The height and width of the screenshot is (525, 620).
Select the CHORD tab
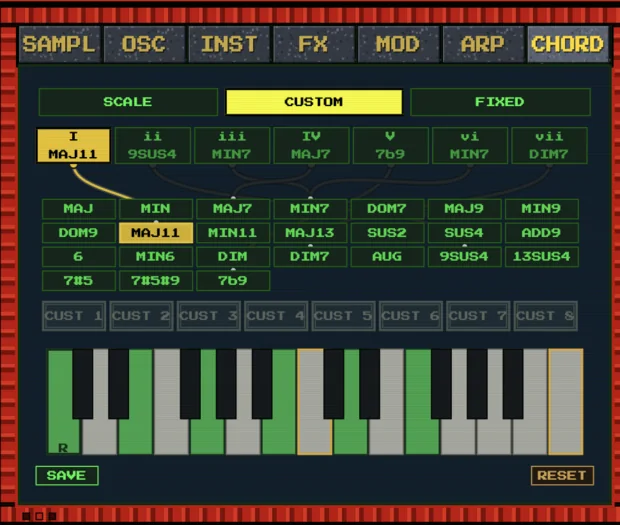point(568,44)
